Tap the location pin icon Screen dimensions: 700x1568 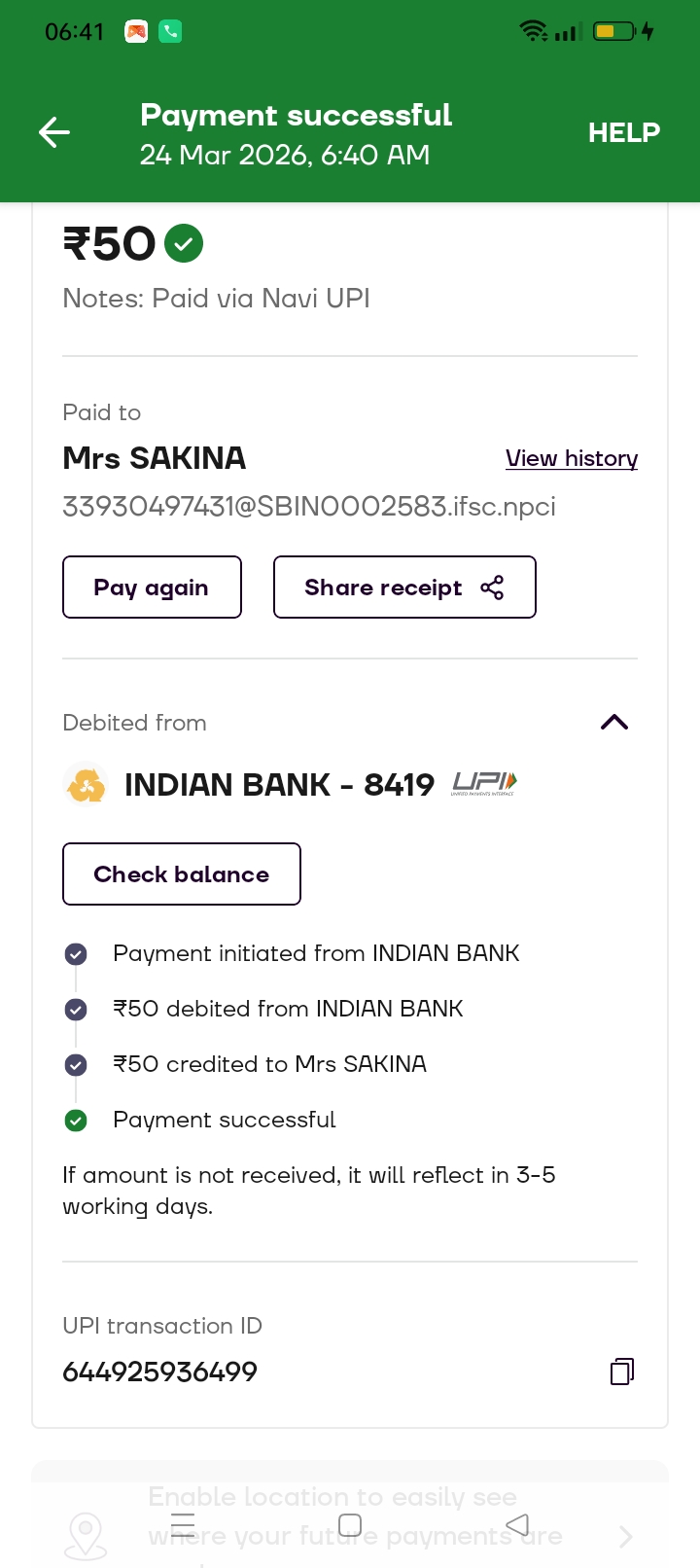(x=86, y=1535)
